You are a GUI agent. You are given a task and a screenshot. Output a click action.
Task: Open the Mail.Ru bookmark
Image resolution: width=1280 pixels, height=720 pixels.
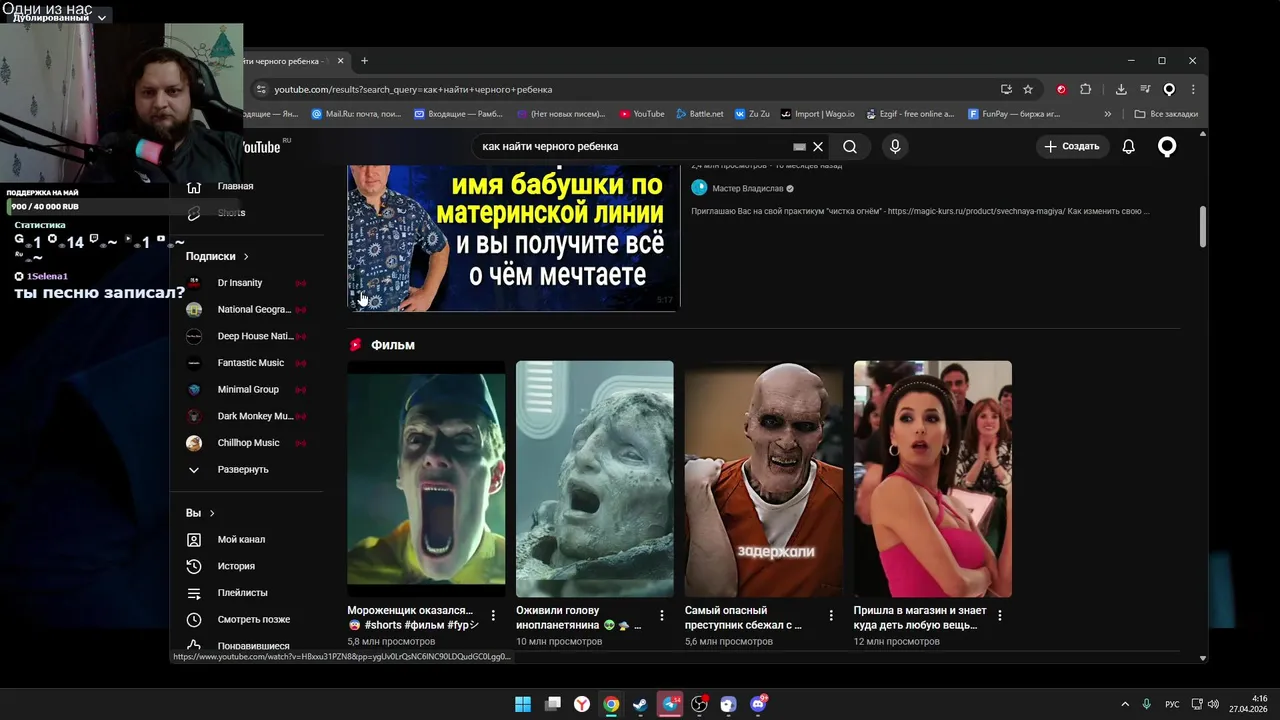point(356,114)
